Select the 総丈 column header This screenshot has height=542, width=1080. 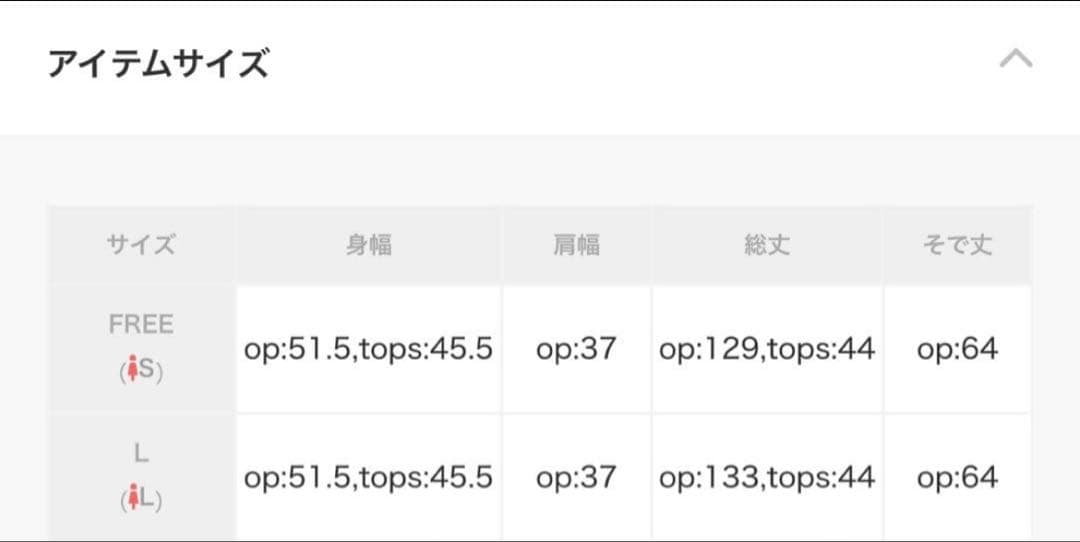click(x=767, y=245)
